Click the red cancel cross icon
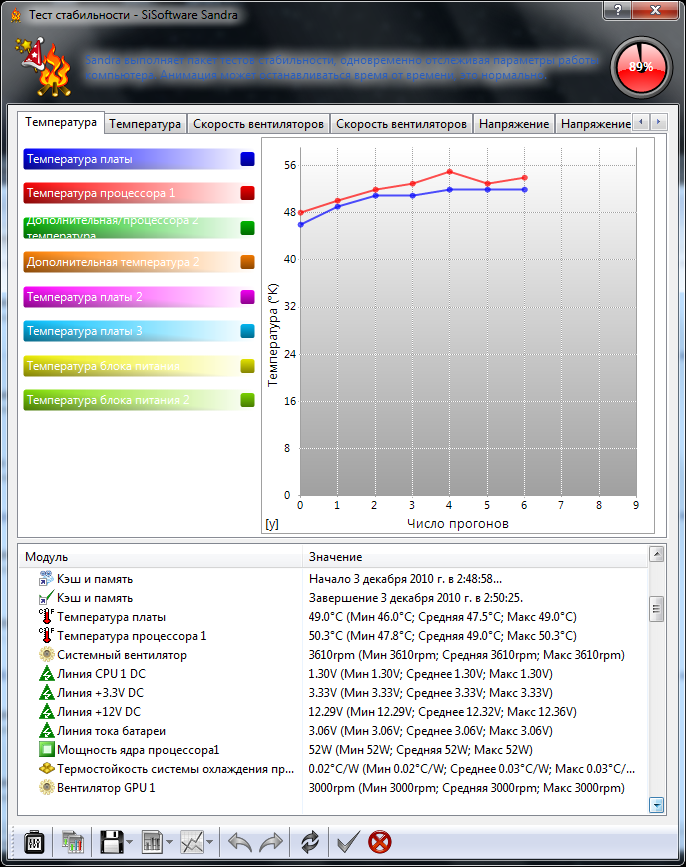The width and height of the screenshot is (686, 867). click(x=380, y=842)
